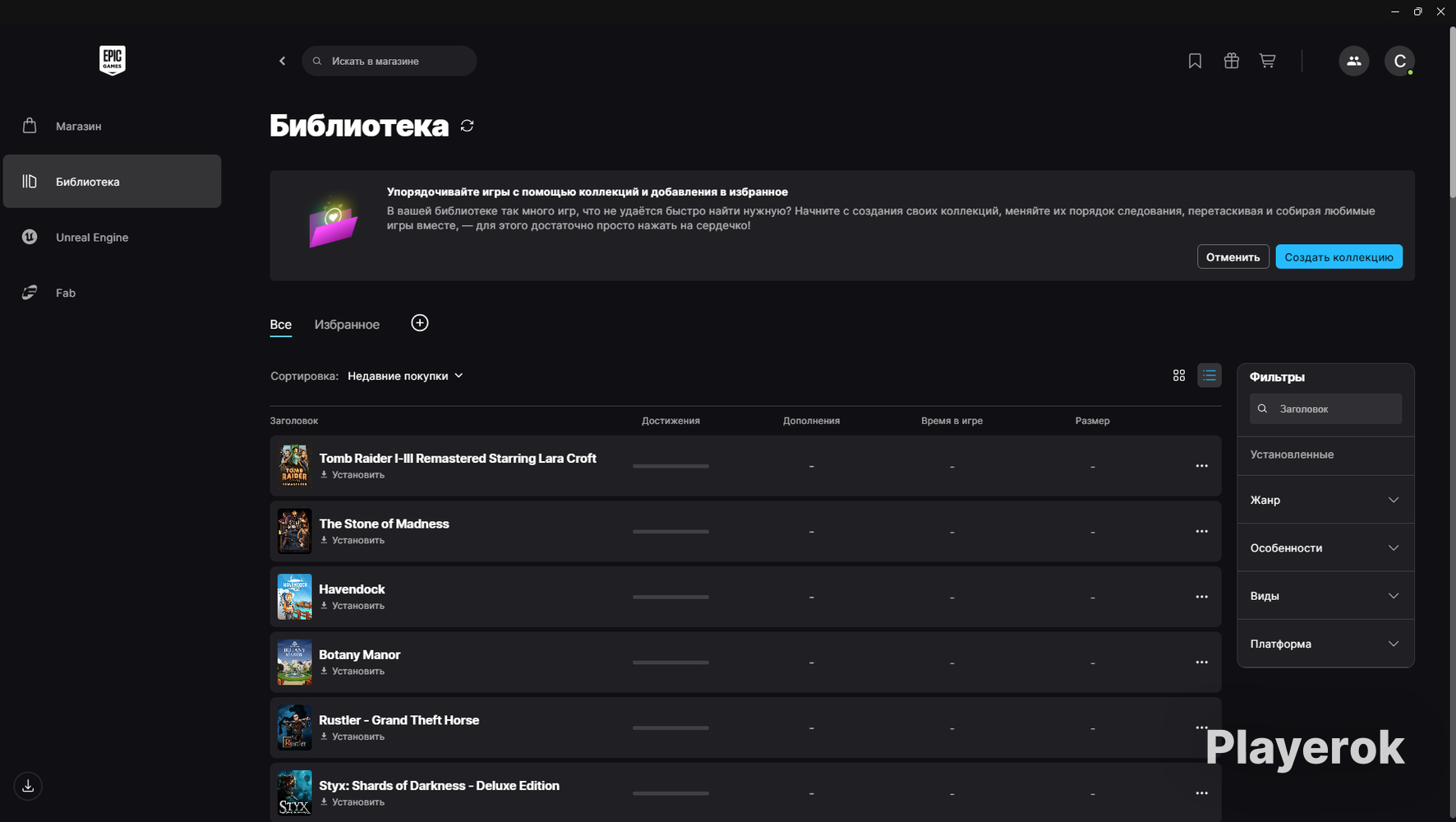Open Botany Manor cover thumbnail

(294, 663)
